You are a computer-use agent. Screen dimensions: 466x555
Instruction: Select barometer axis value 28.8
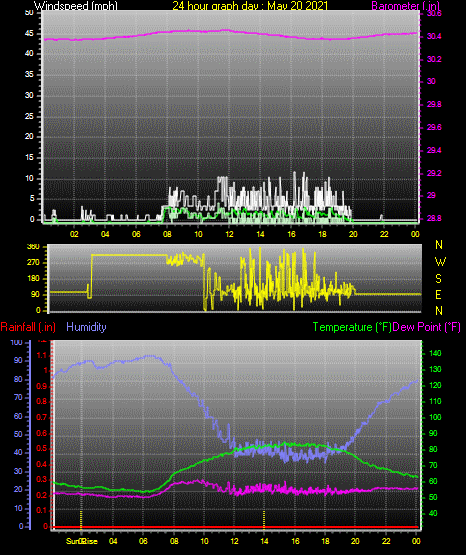[434, 218]
